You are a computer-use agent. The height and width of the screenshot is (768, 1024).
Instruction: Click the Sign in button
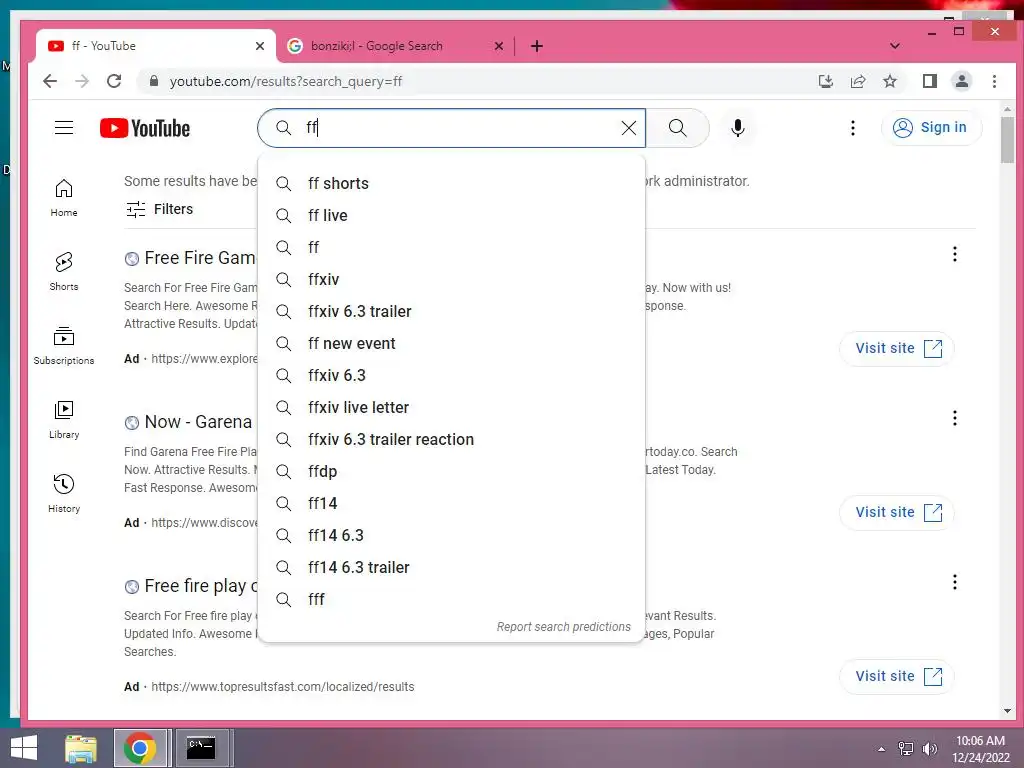click(931, 127)
